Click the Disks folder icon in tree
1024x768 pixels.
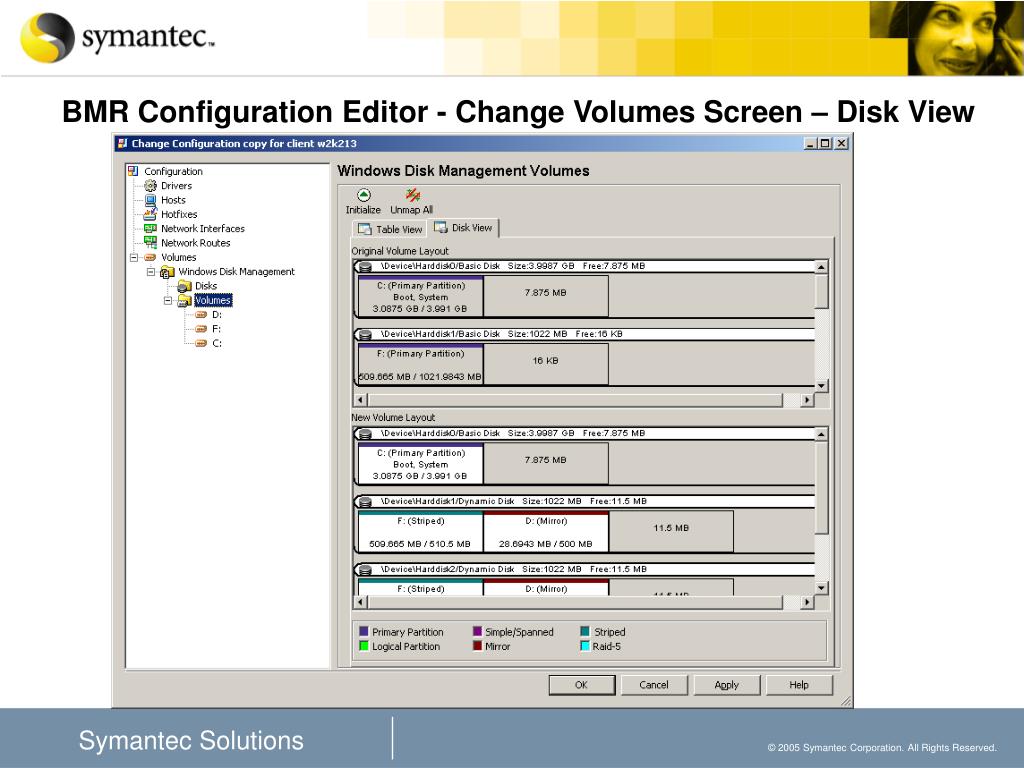coord(184,286)
